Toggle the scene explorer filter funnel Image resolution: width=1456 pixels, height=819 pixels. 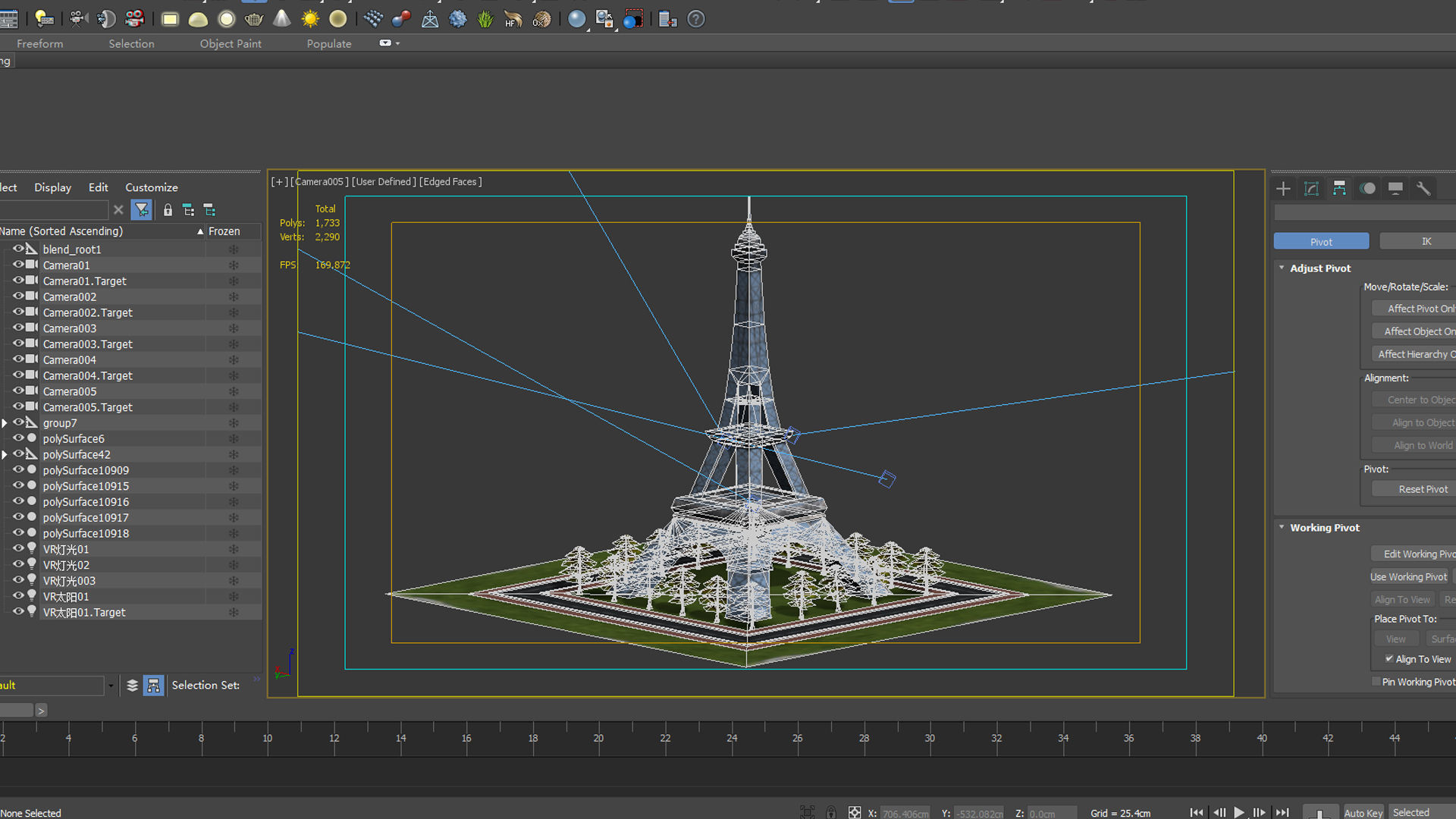[x=141, y=210]
